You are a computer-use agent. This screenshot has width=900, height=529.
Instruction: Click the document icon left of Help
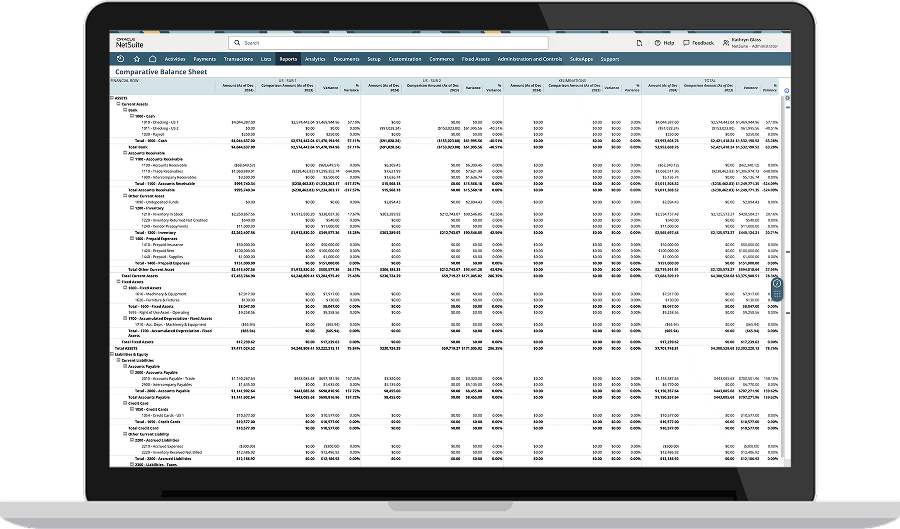(x=638, y=43)
